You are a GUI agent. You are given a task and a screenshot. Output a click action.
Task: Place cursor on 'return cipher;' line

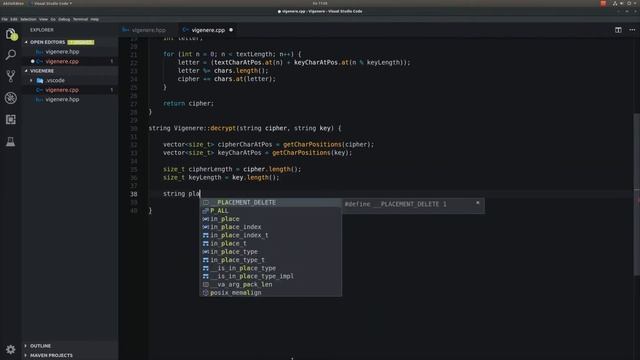pyautogui.click(x=188, y=104)
